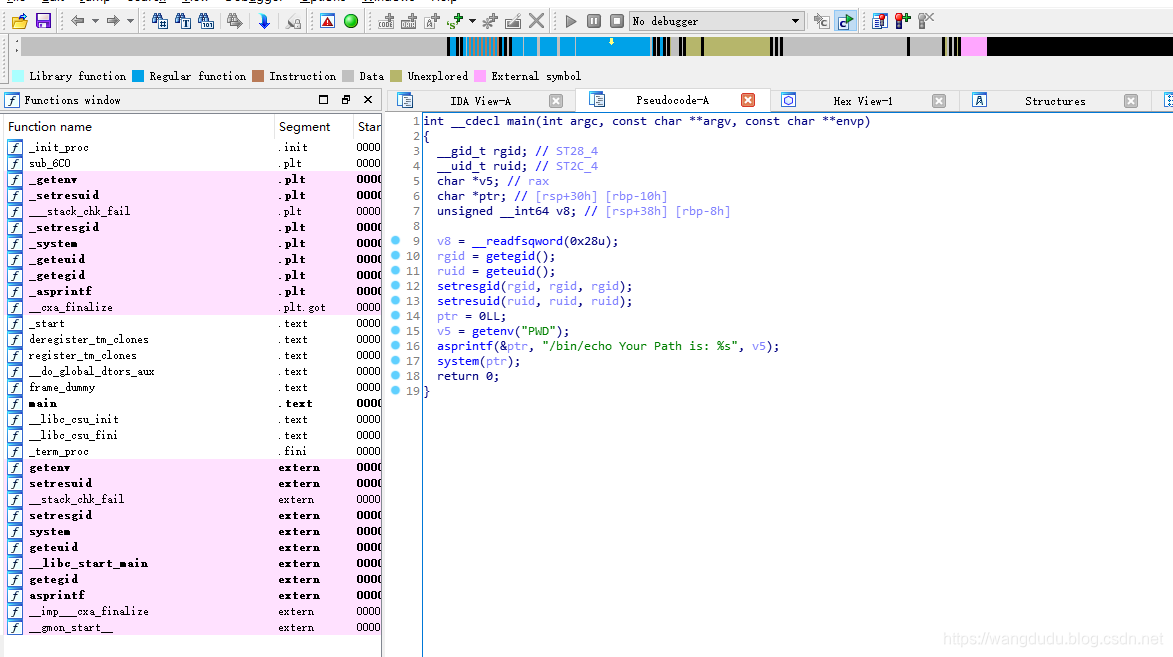Click the asterisk-plus array icon
The height and width of the screenshot is (657, 1173).
(490, 21)
